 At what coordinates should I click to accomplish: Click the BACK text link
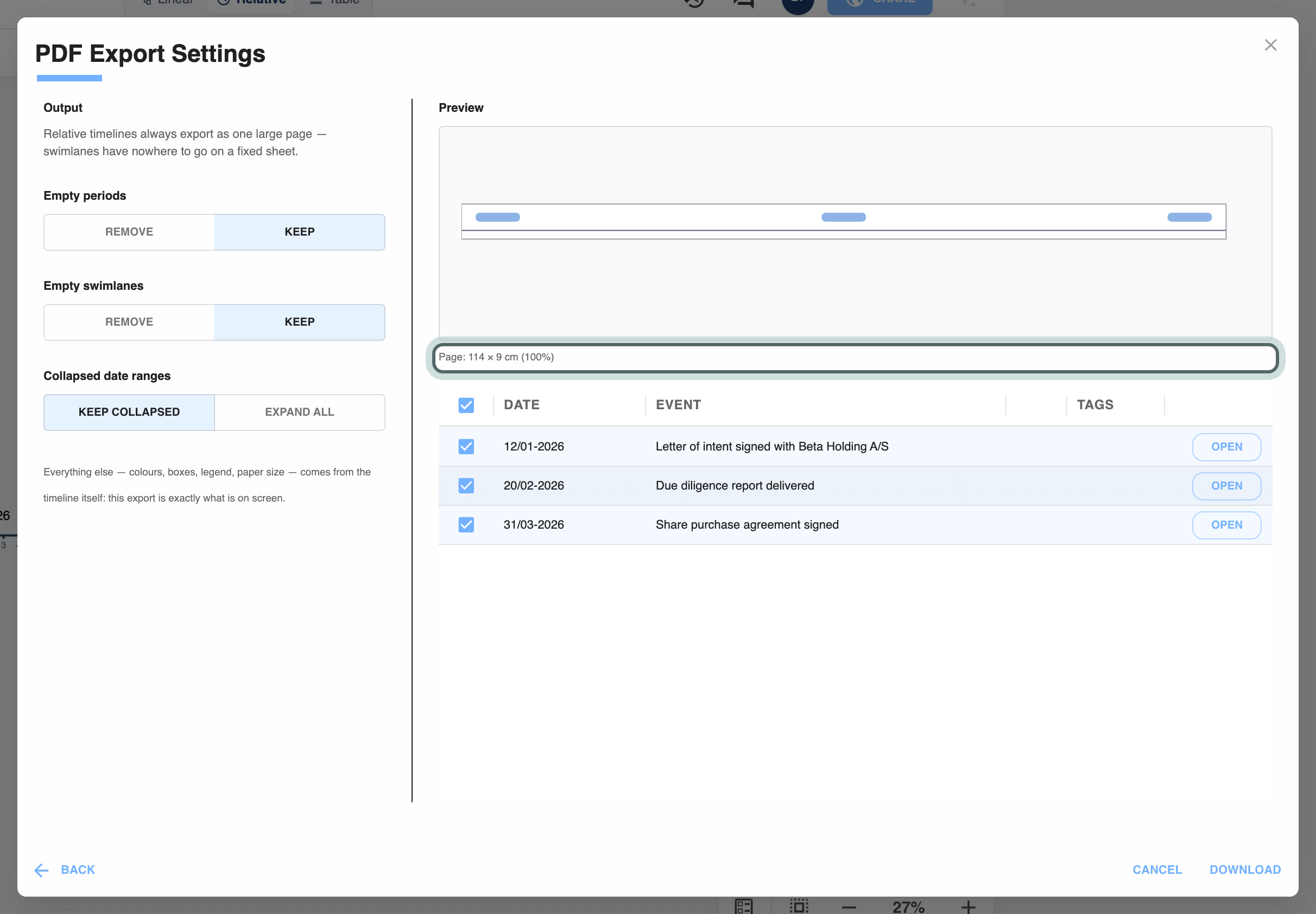(x=78, y=869)
